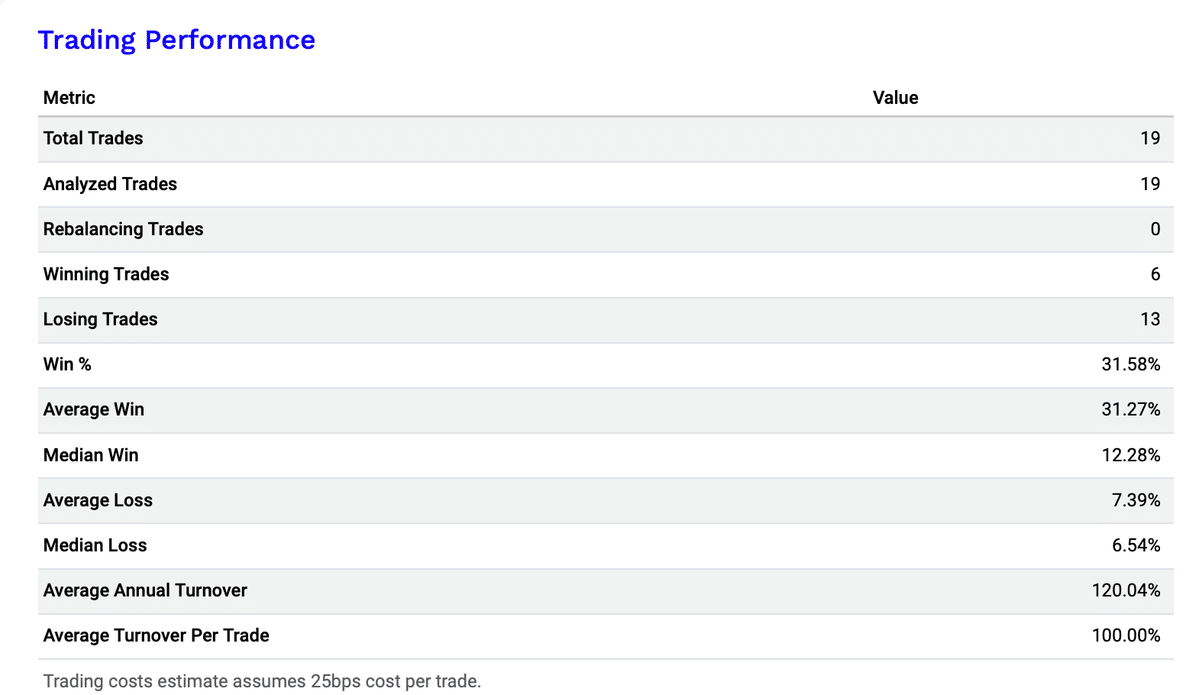Select the Analyzed Trades row label
The height and width of the screenshot is (695, 1200).
point(110,184)
